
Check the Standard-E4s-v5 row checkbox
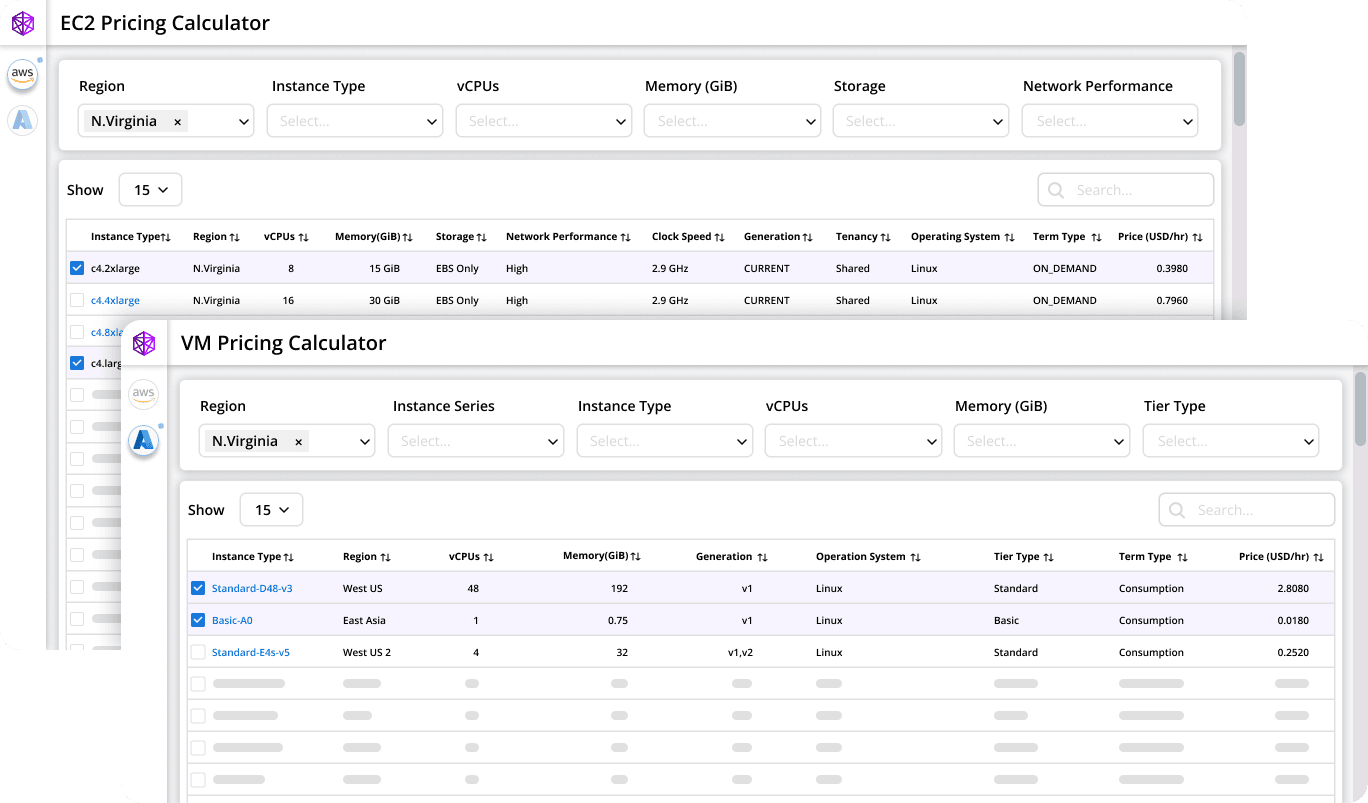point(198,652)
